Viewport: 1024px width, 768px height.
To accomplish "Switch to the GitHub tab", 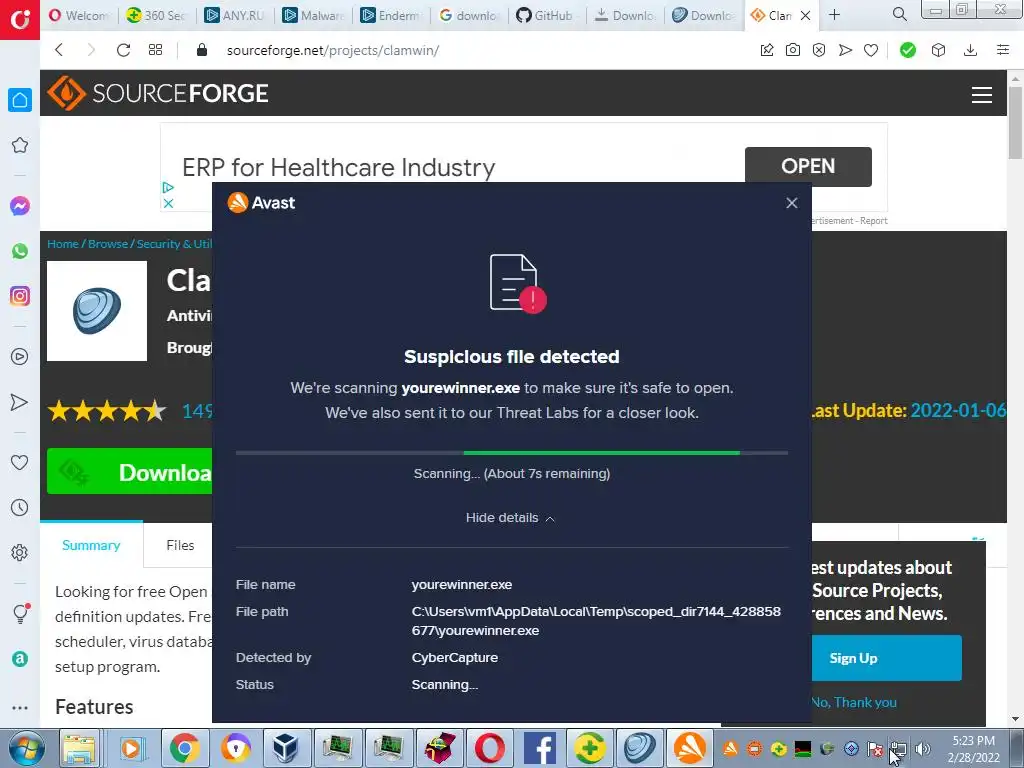I will click(546, 15).
